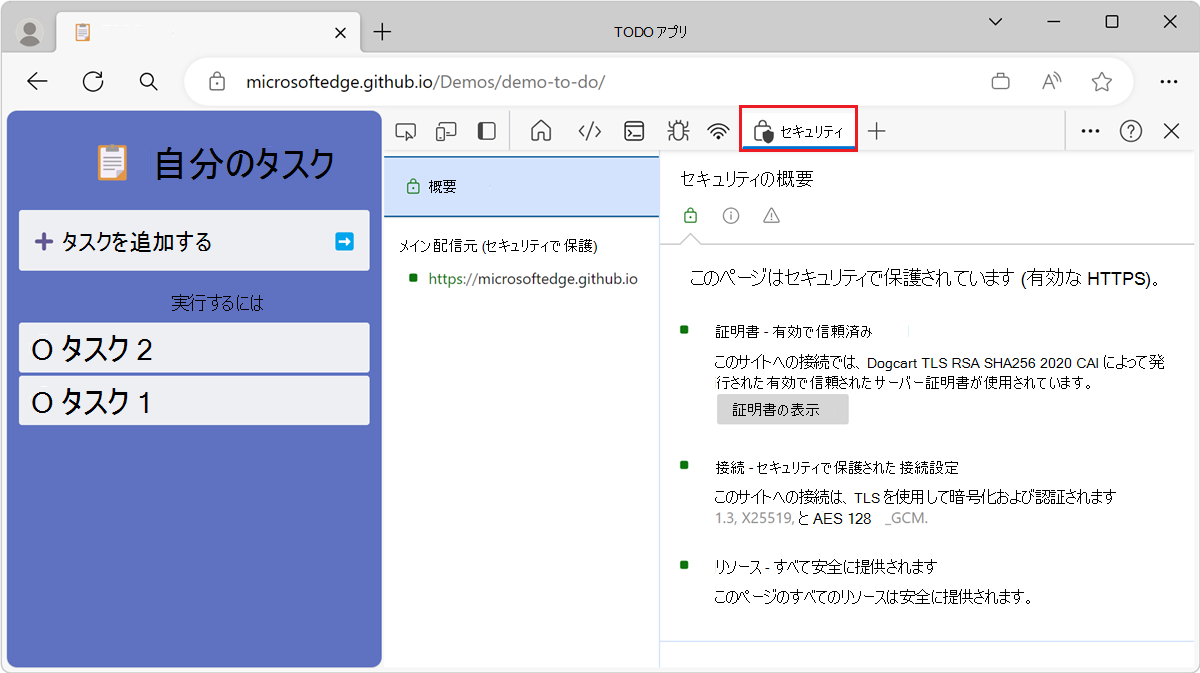Mark タスク 2 as complete

tap(41, 349)
